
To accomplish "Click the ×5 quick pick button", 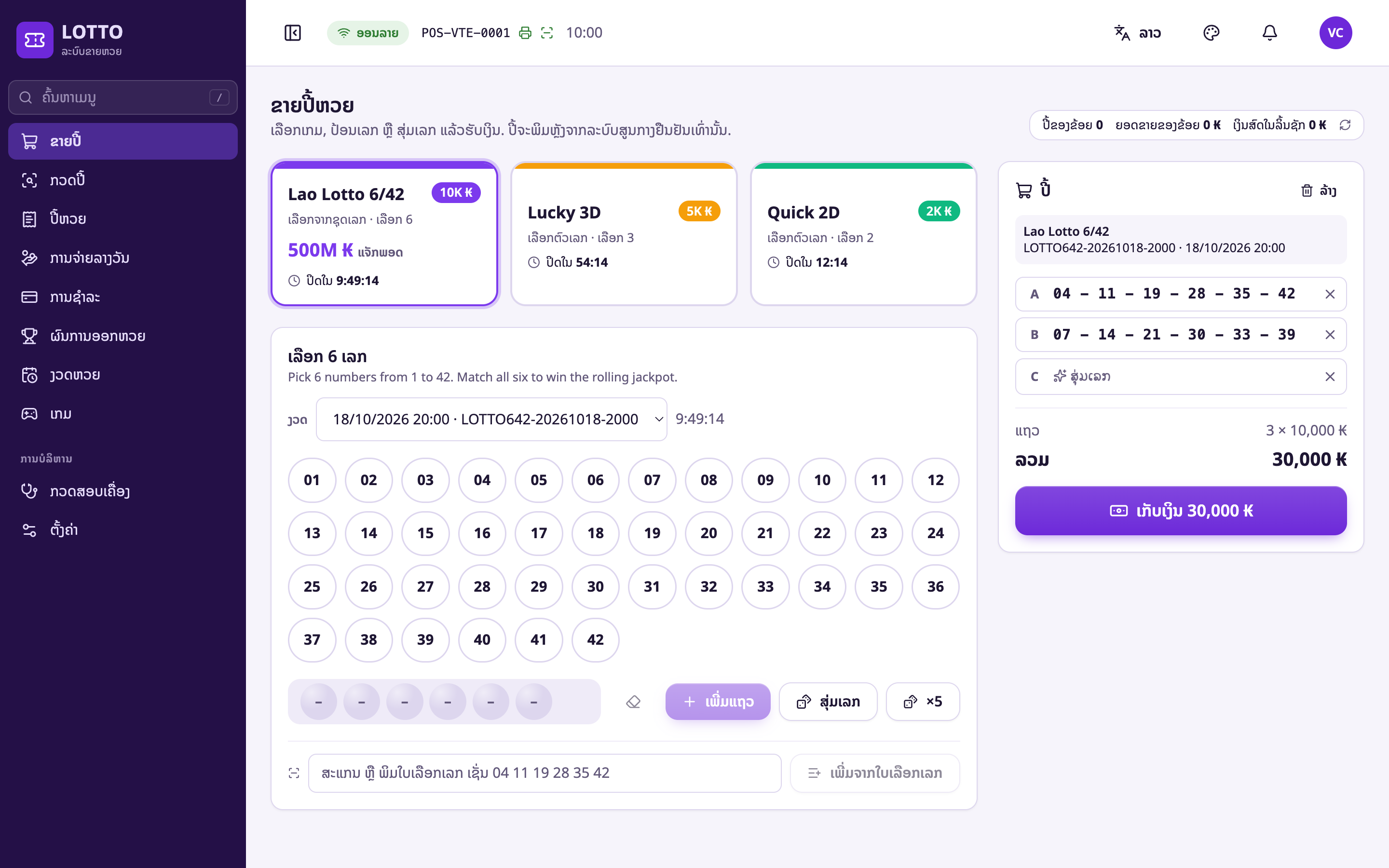I will 922,702.
